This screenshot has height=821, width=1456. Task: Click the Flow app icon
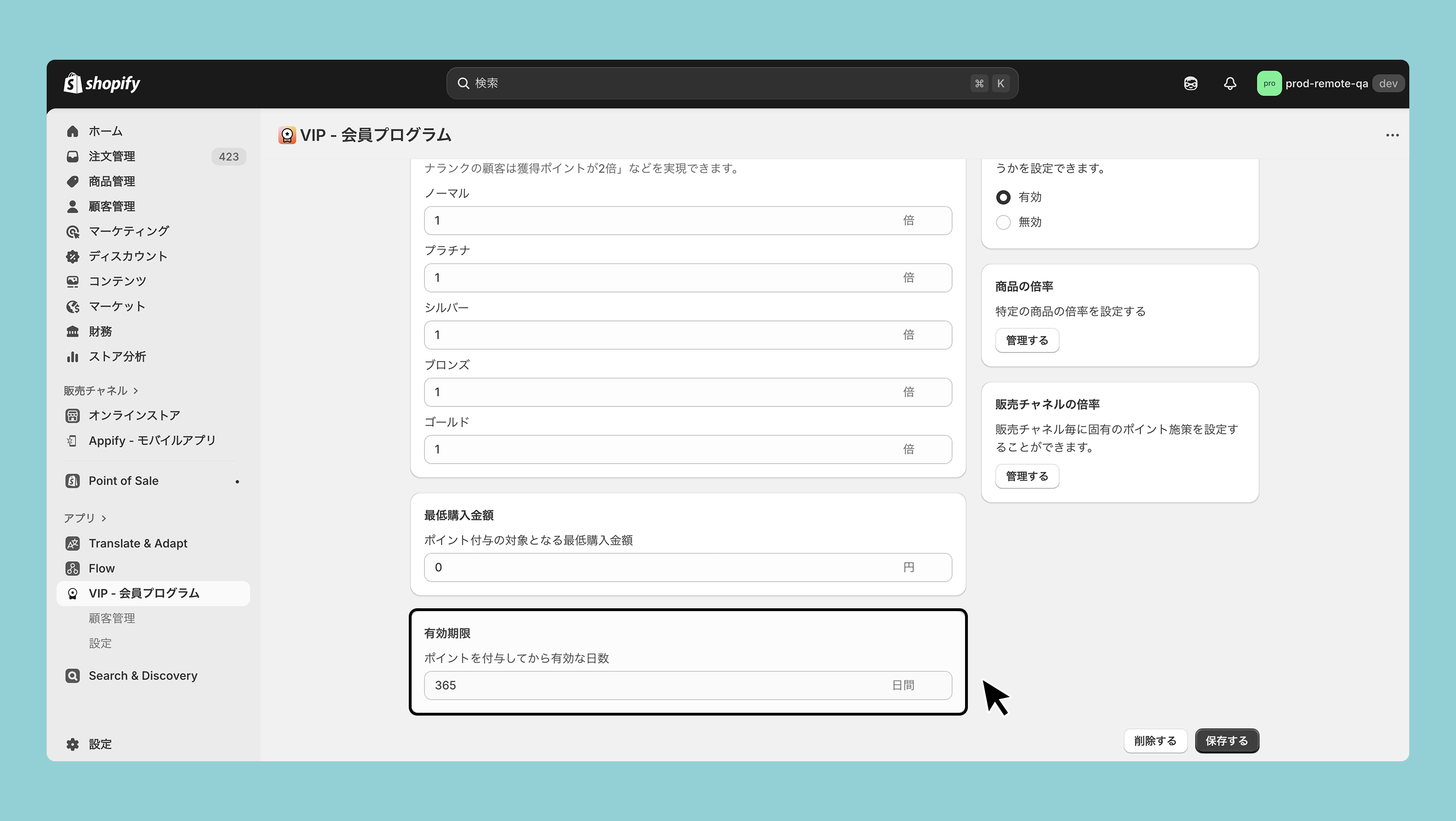[x=72, y=569]
